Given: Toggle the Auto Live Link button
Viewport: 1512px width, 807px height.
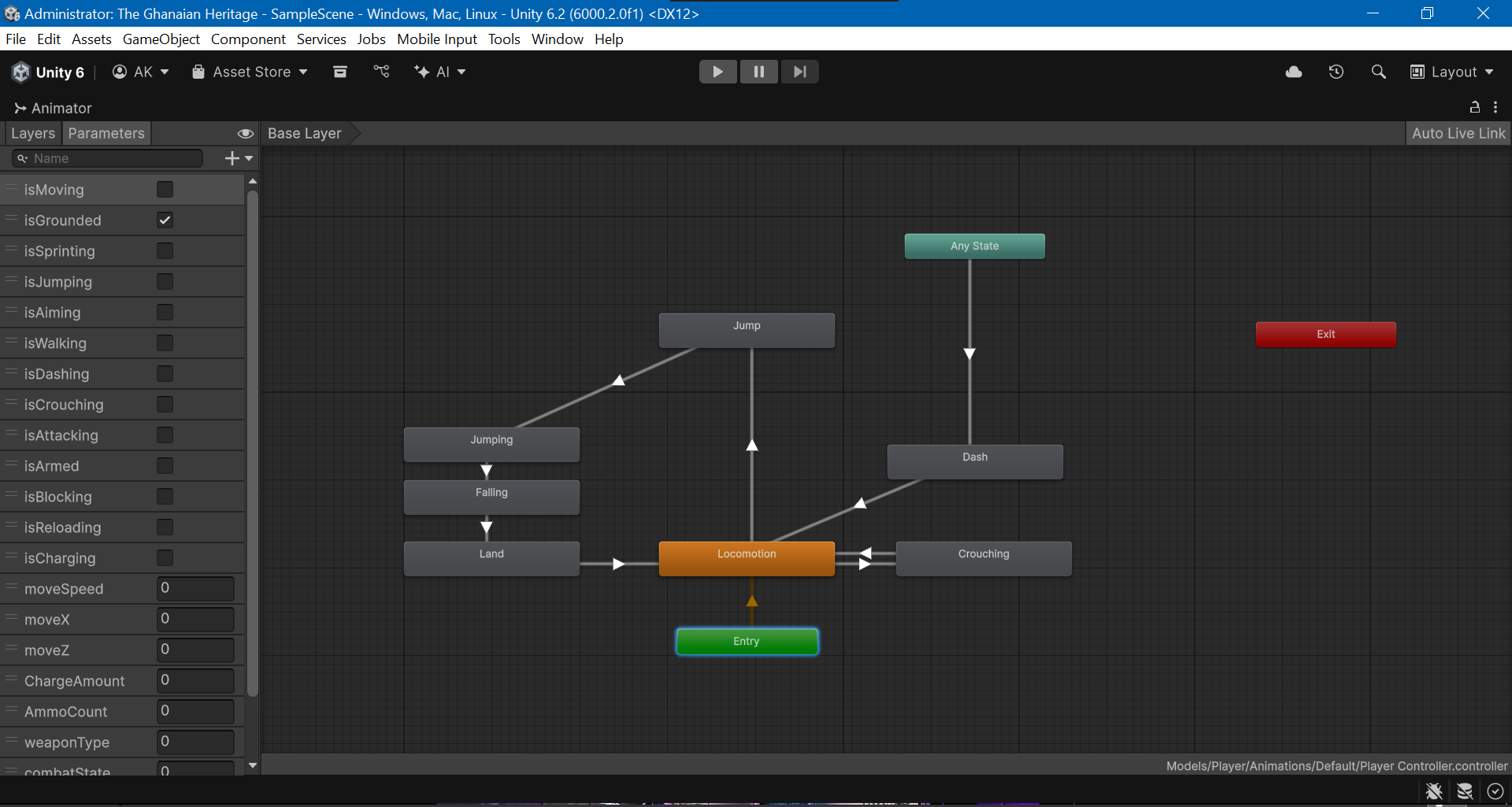Looking at the screenshot, I should pyautogui.click(x=1458, y=133).
